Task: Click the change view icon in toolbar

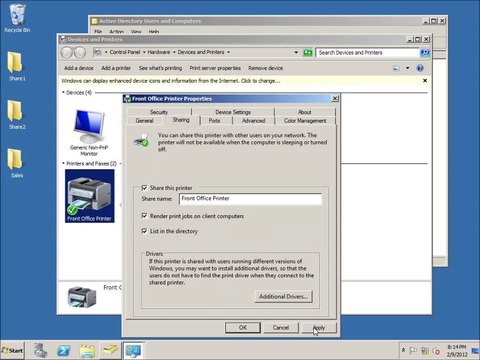Action: click(396, 68)
